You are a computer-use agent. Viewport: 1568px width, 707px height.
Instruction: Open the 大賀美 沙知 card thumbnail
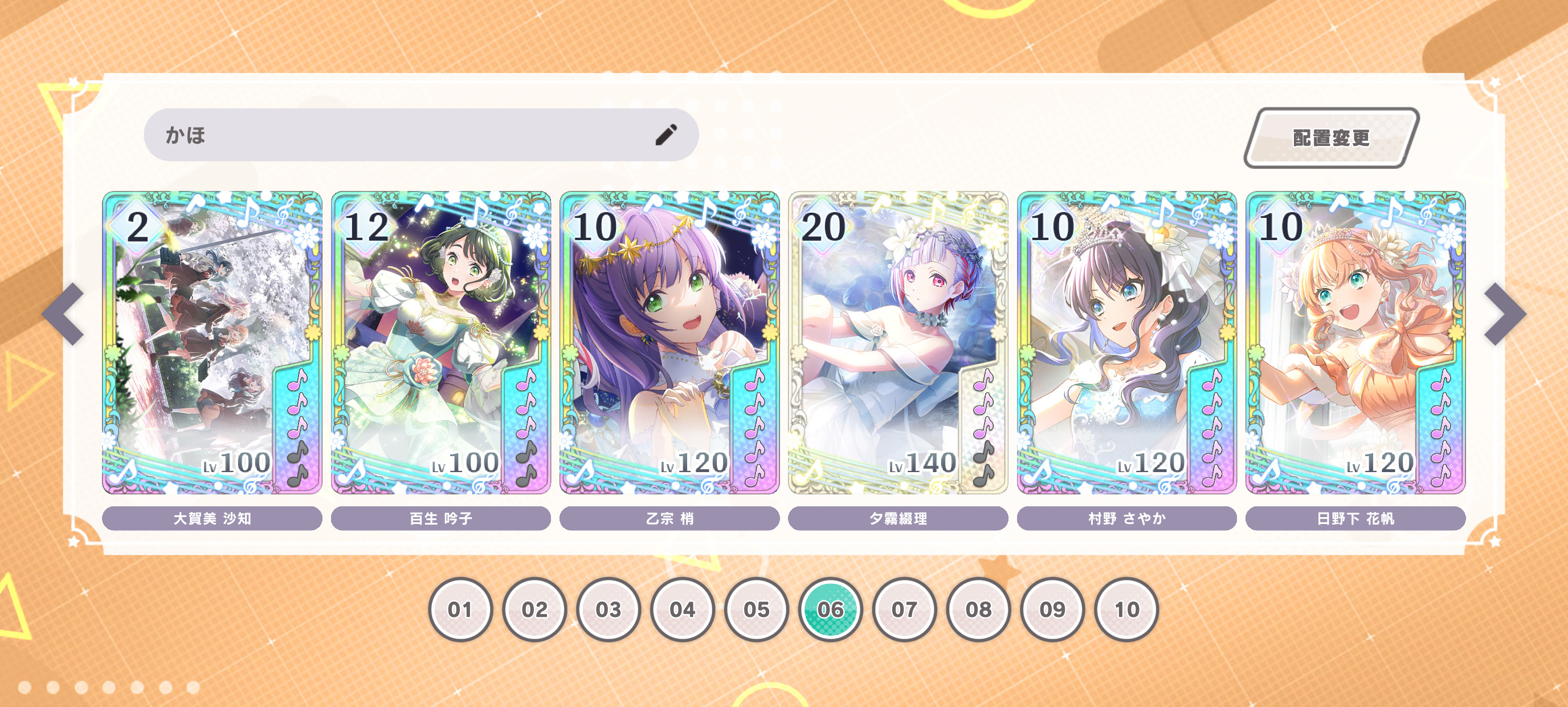(x=212, y=343)
